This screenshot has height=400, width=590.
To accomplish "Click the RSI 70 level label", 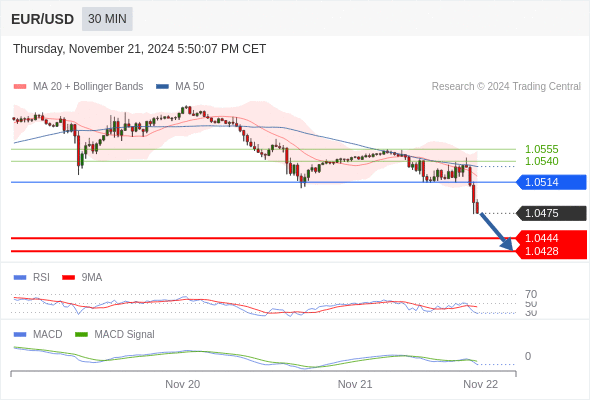I will (x=531, y=294).
